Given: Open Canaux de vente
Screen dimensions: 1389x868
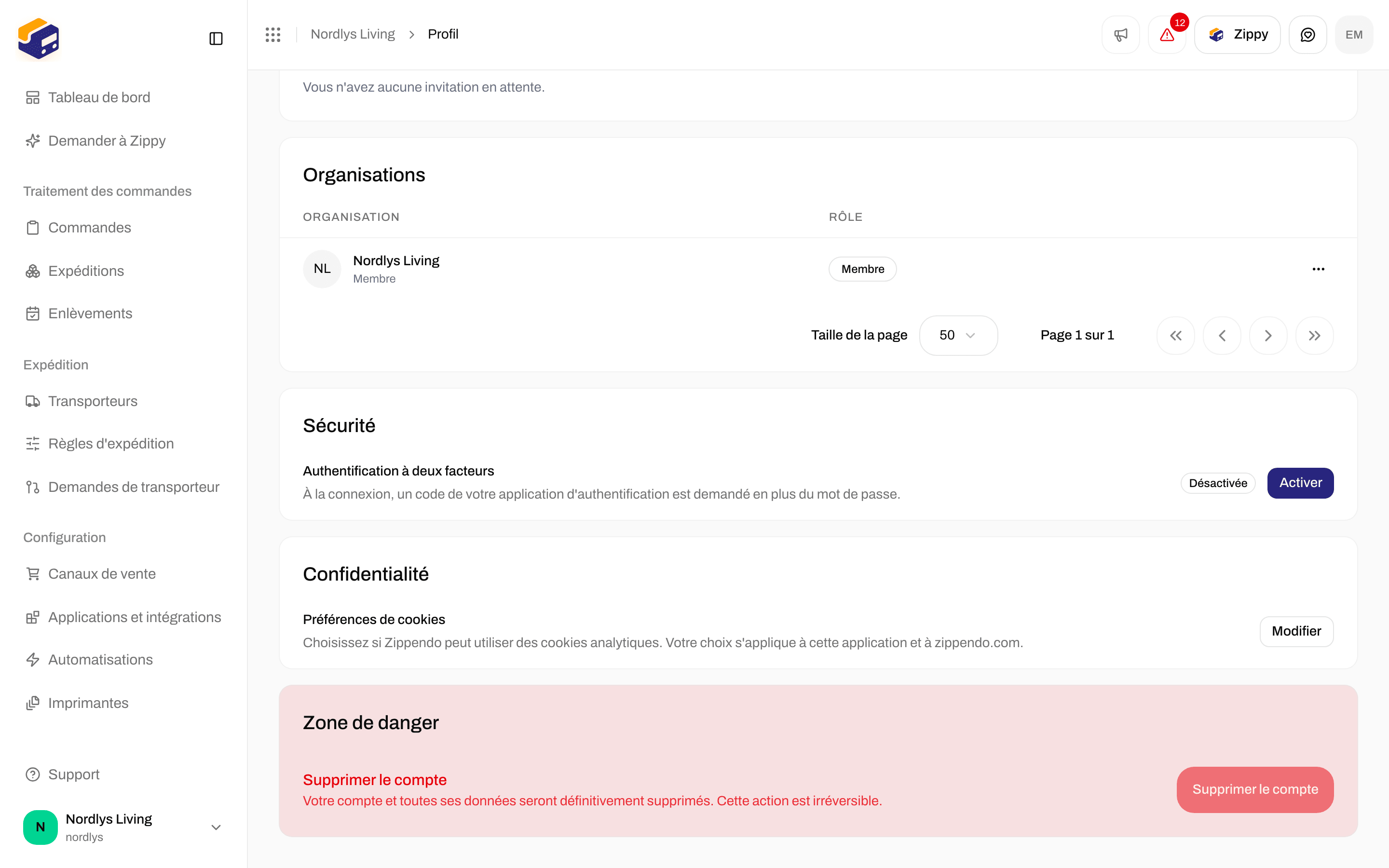Looking at the screenshot, I should 123,574.
